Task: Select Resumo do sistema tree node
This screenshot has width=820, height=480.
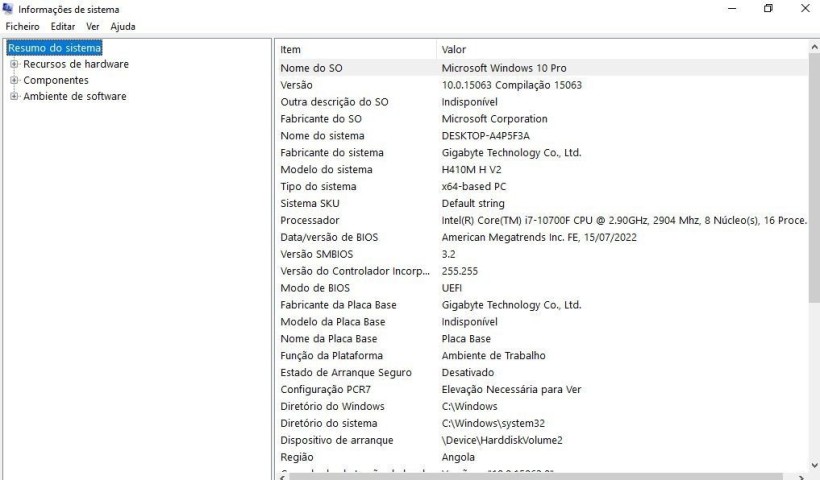Action: (x=54, y=48)
